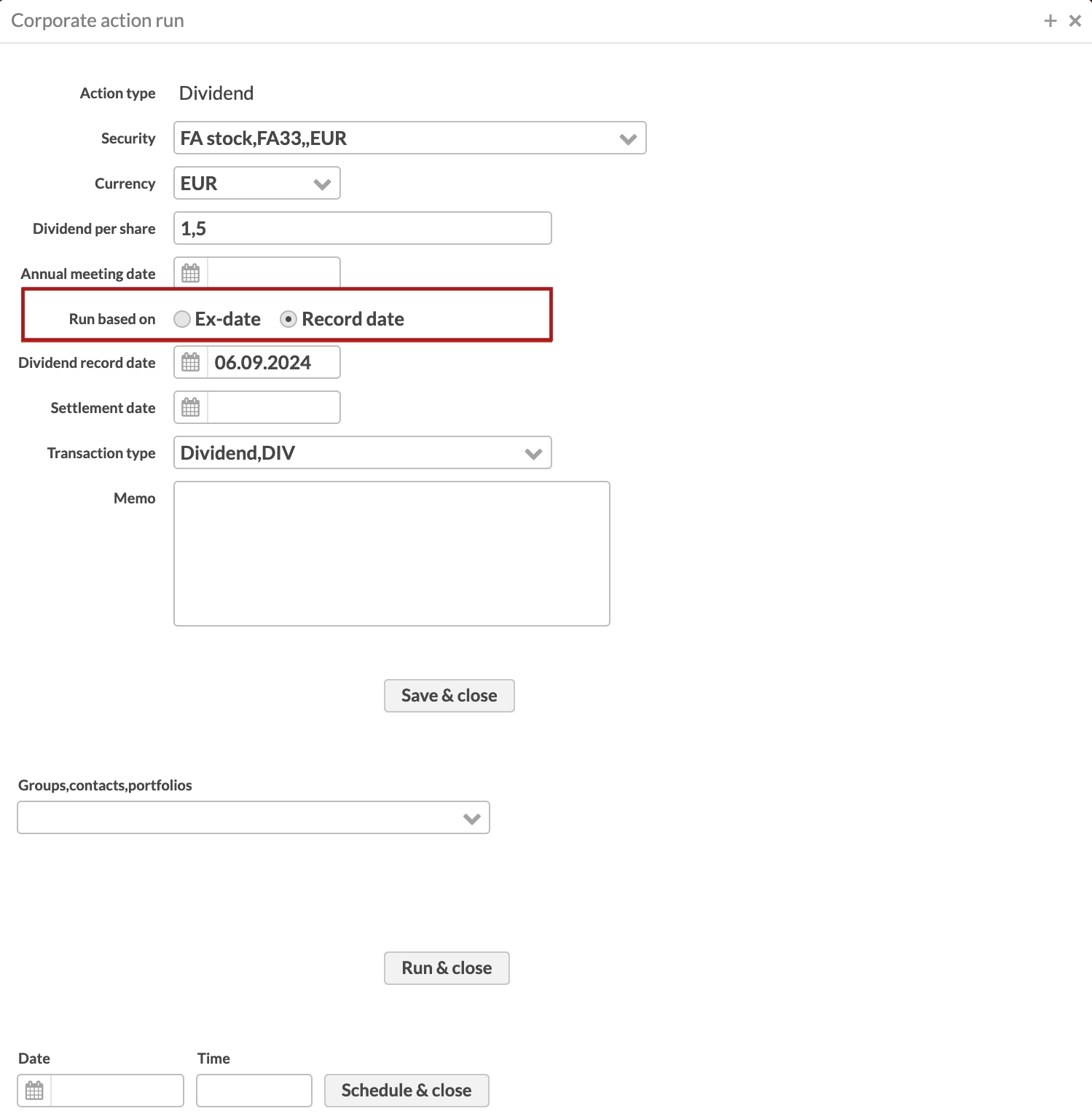Click the Schedule & close button

[406, 1091]
